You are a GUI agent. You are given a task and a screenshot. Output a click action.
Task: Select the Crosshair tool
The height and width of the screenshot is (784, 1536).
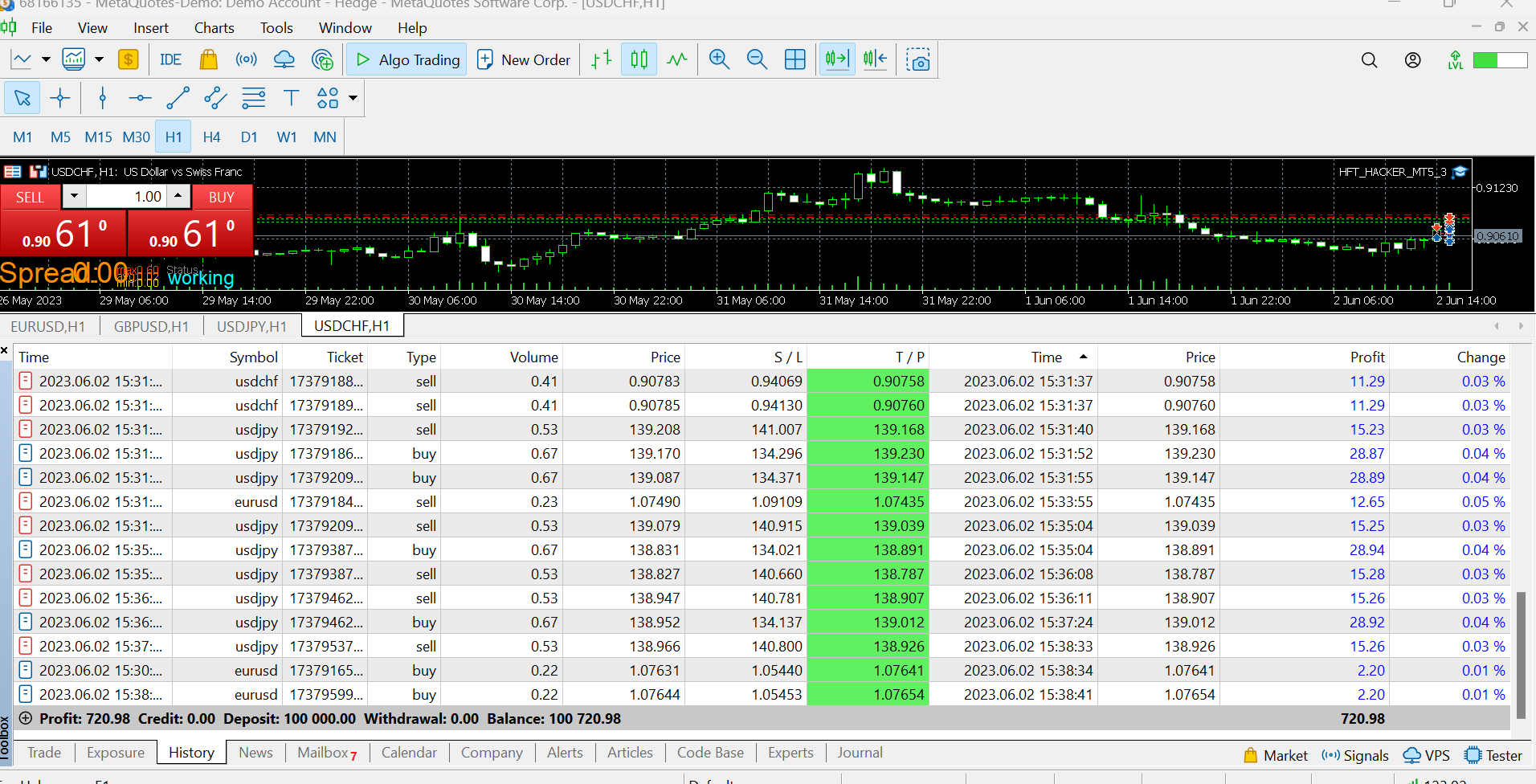pyautogui.click(x=60, y=99)
